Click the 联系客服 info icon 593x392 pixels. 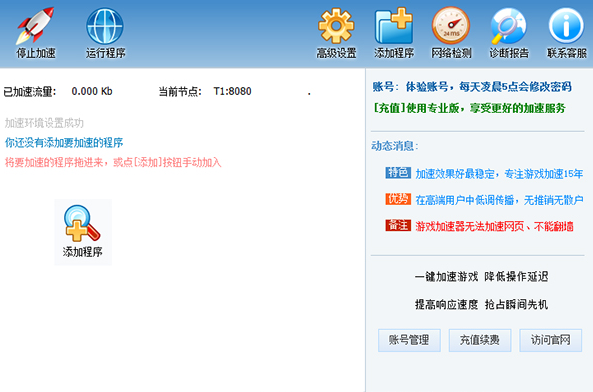click(x=567, y=33)
